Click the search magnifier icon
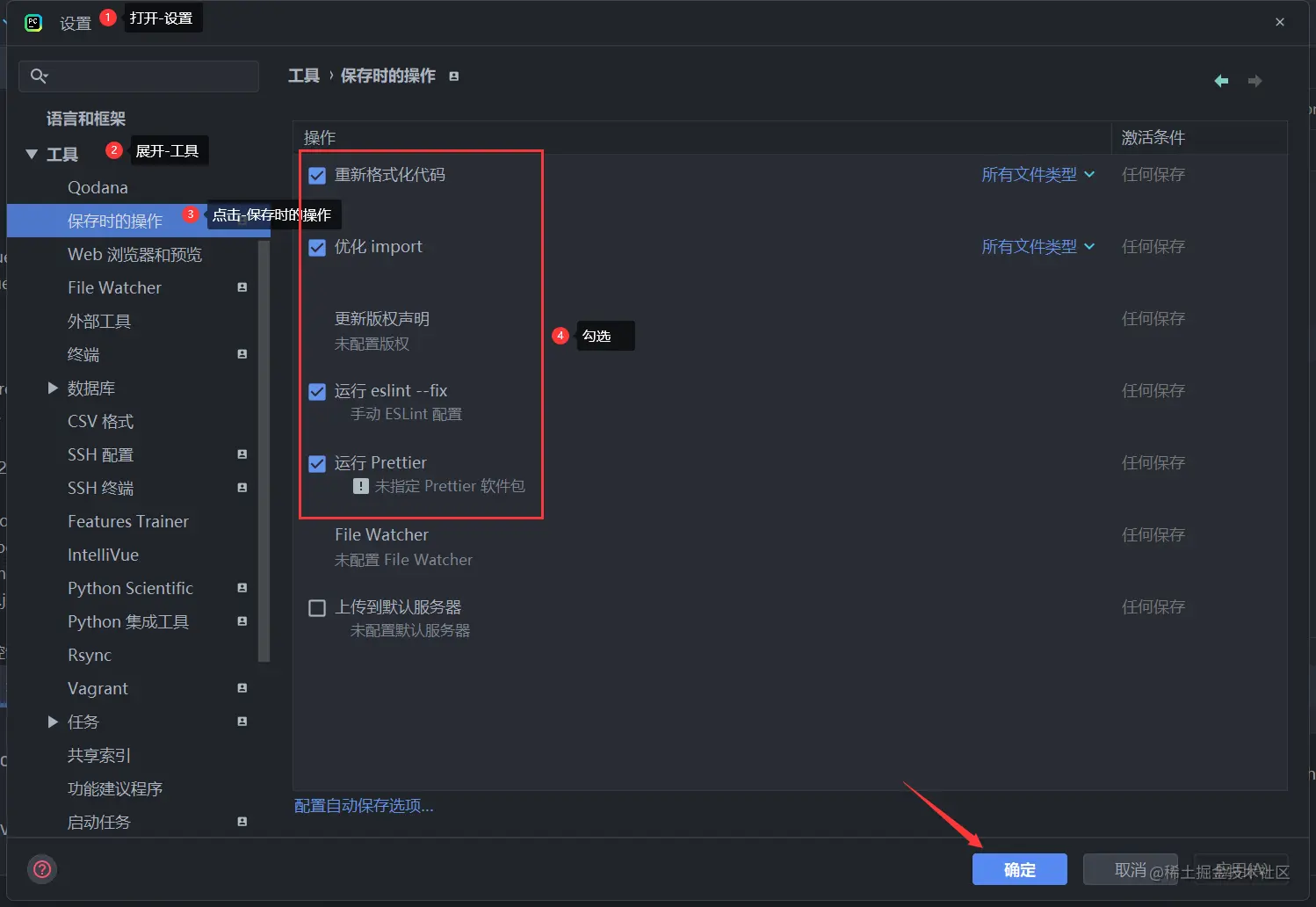1316x907 pixels. click(x=39, y=76)
